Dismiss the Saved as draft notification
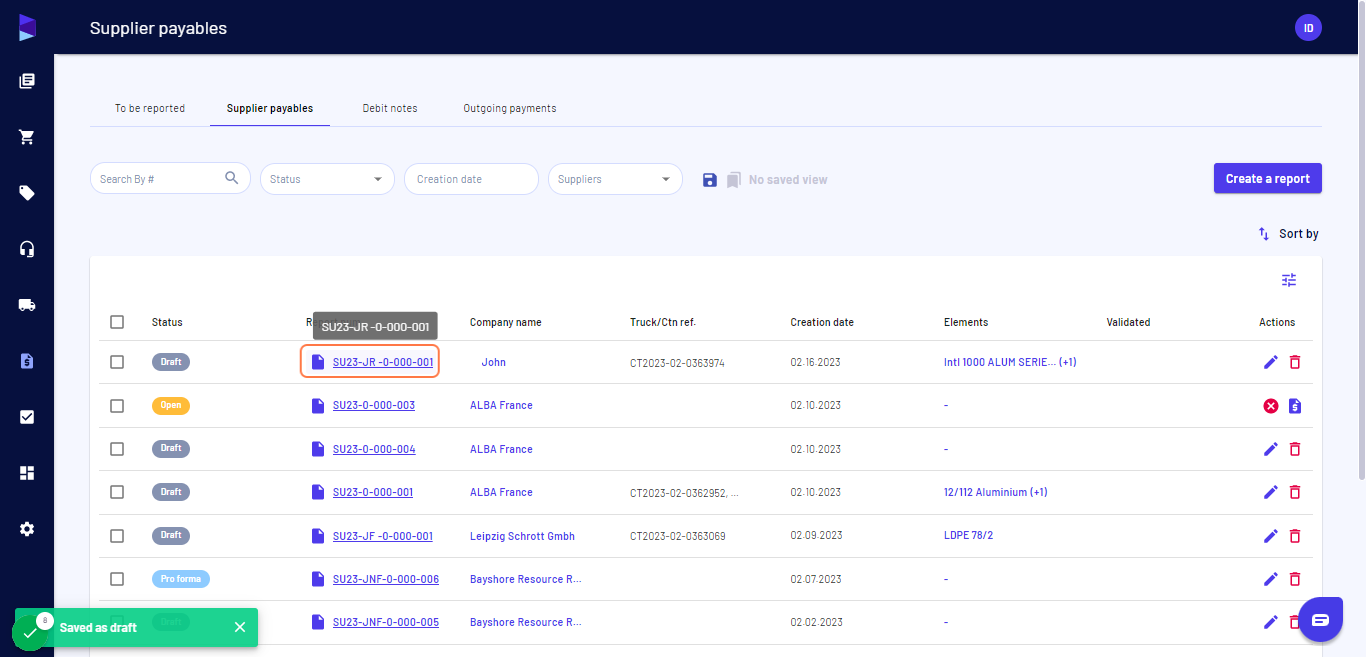The width and height of the screenshot is (1366, 657). coord(240,627)
